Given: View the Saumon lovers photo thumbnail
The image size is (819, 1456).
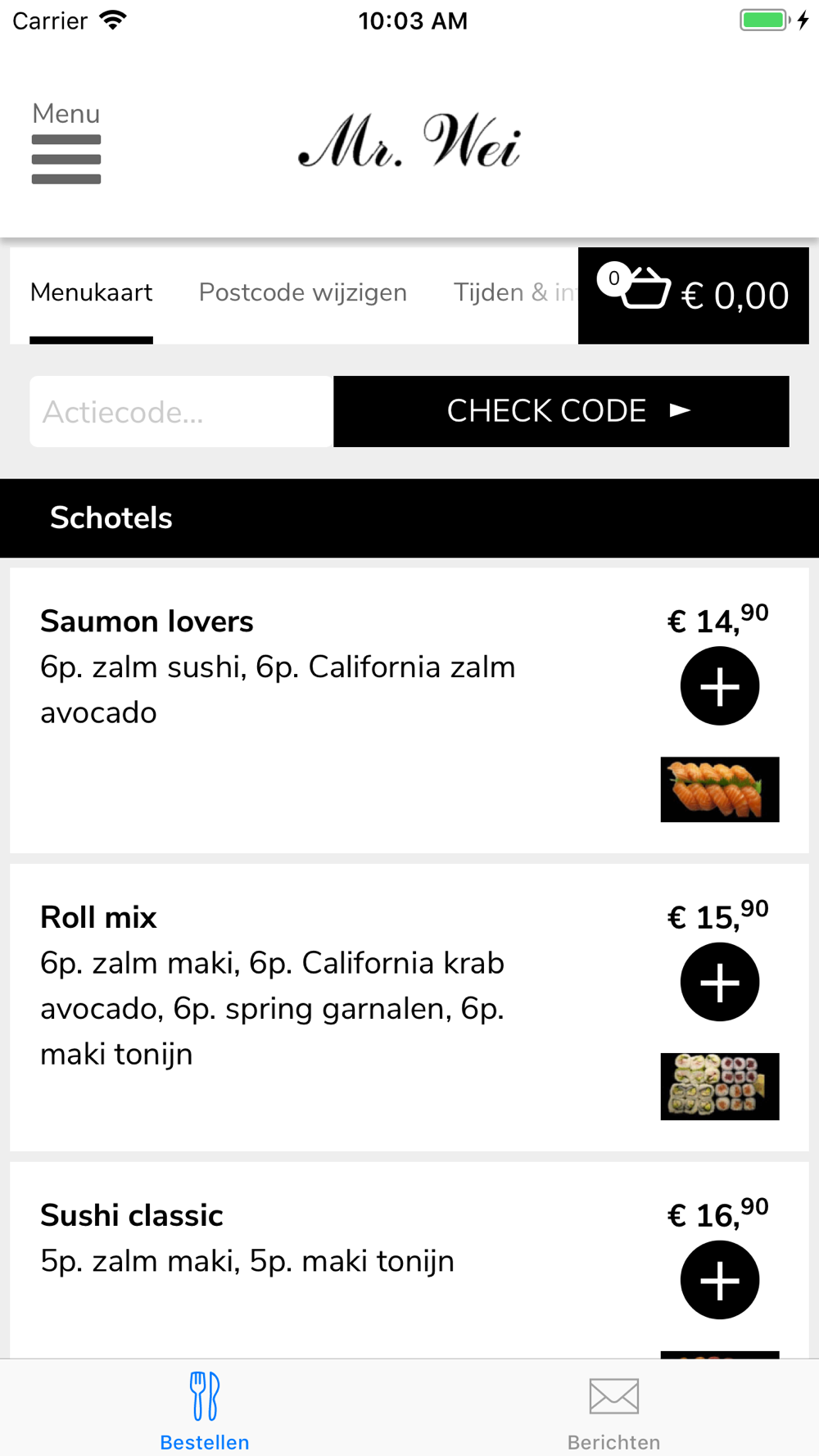Looking at the screenshot, I should [x=720, y=789].
